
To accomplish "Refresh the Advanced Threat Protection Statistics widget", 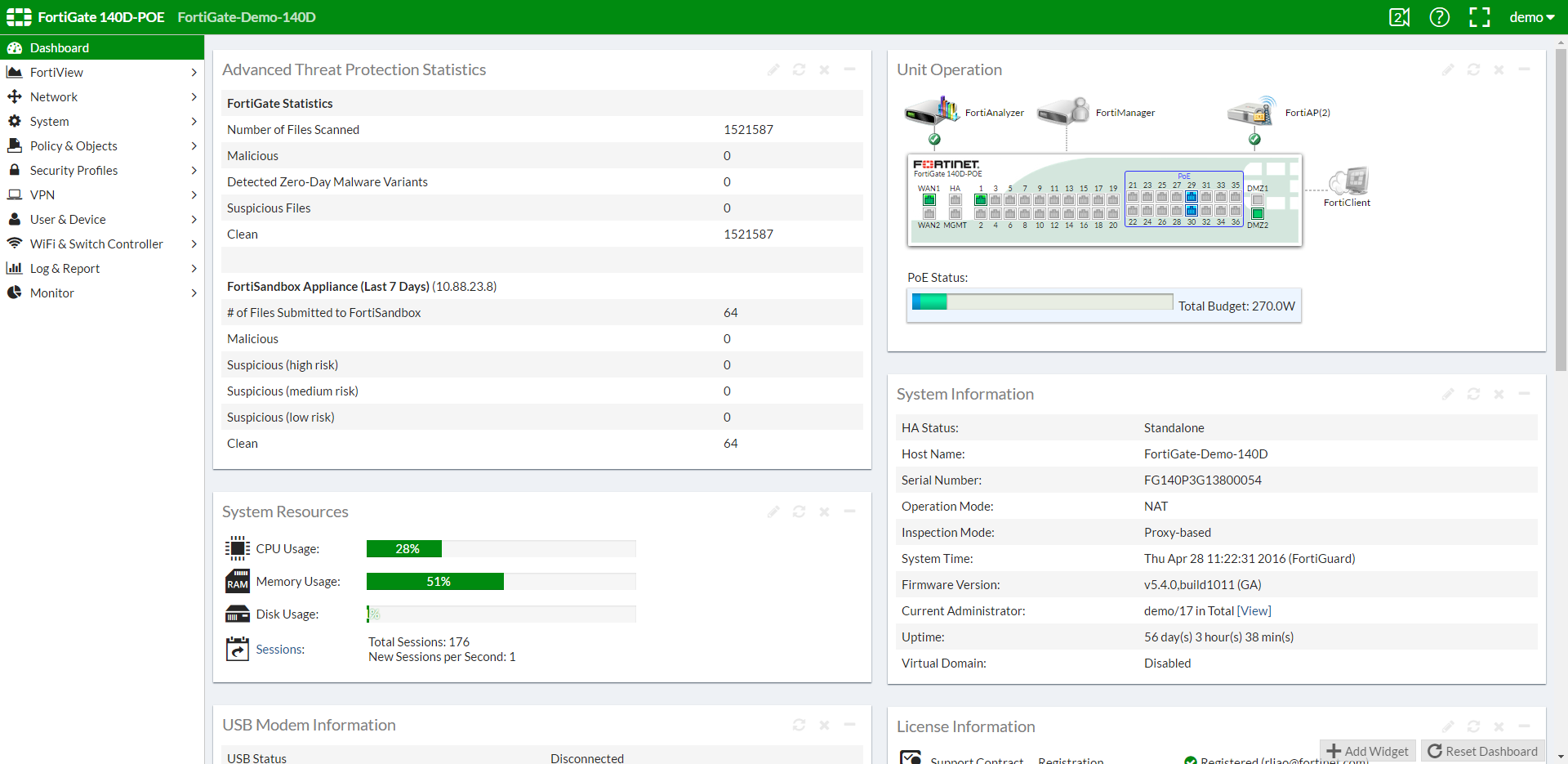I will tap(799, 69).
